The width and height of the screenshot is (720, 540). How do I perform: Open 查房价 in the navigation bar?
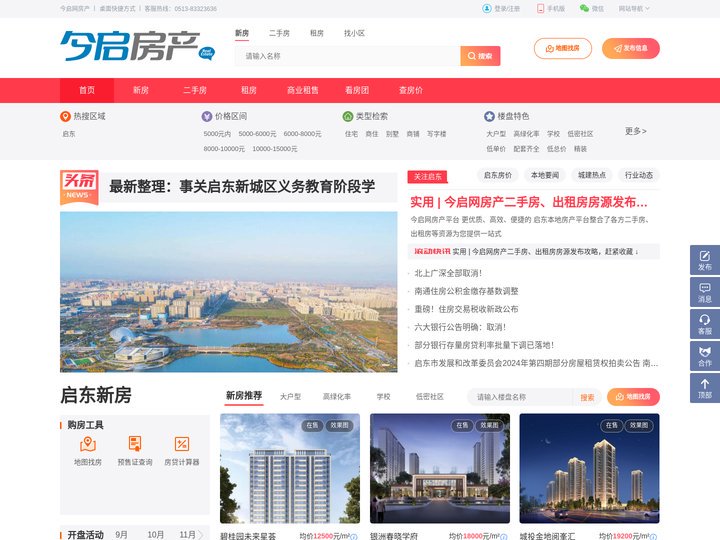pyautogui.click(x=411, y=90)
